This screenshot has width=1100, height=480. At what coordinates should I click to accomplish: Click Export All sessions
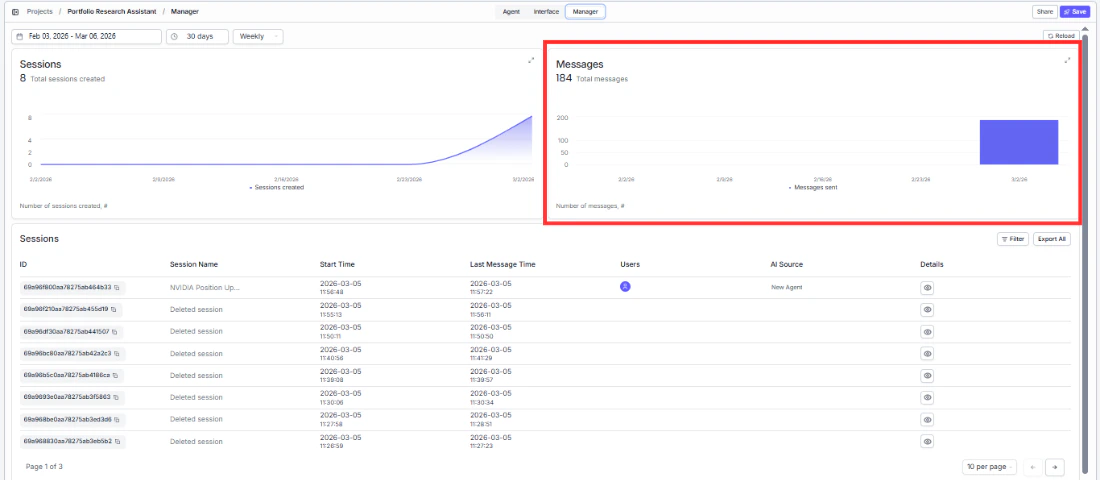click(x=1052, y=239)
